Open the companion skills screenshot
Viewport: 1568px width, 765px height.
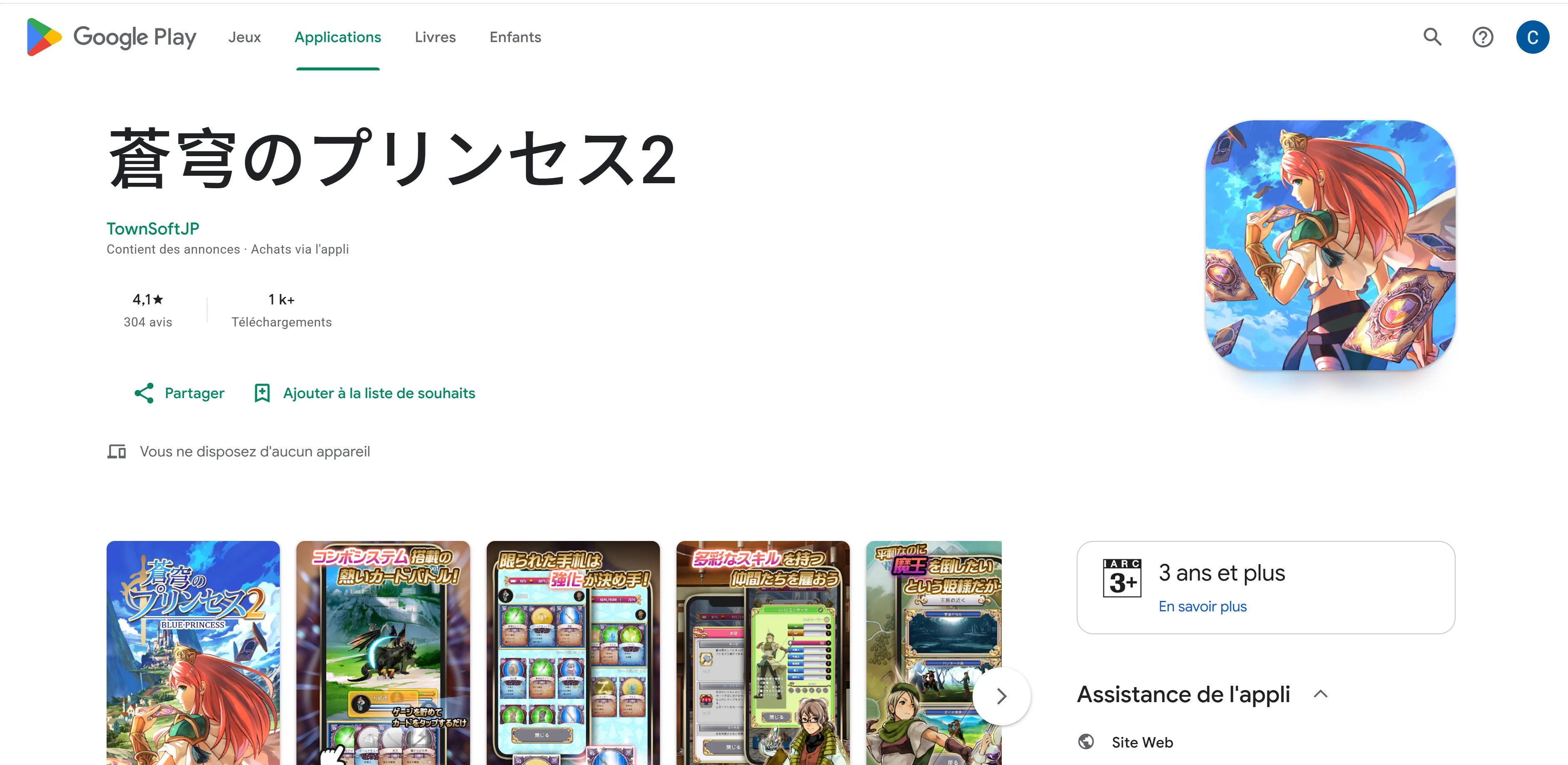[763, 653]
